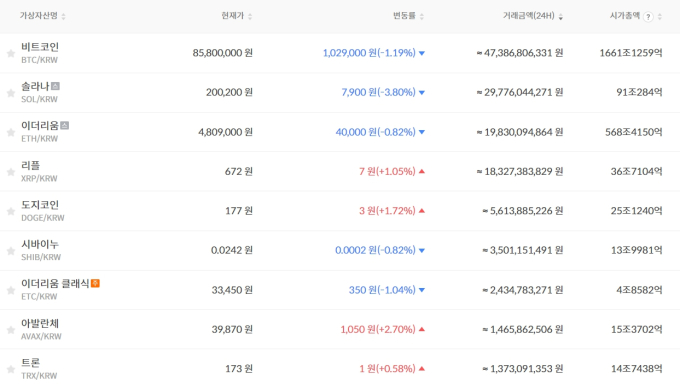Favorite the 비트코인 BTC/KRW star
This screenshot has height=388, width=680.
pyautogui.click(x=11, y=53)
